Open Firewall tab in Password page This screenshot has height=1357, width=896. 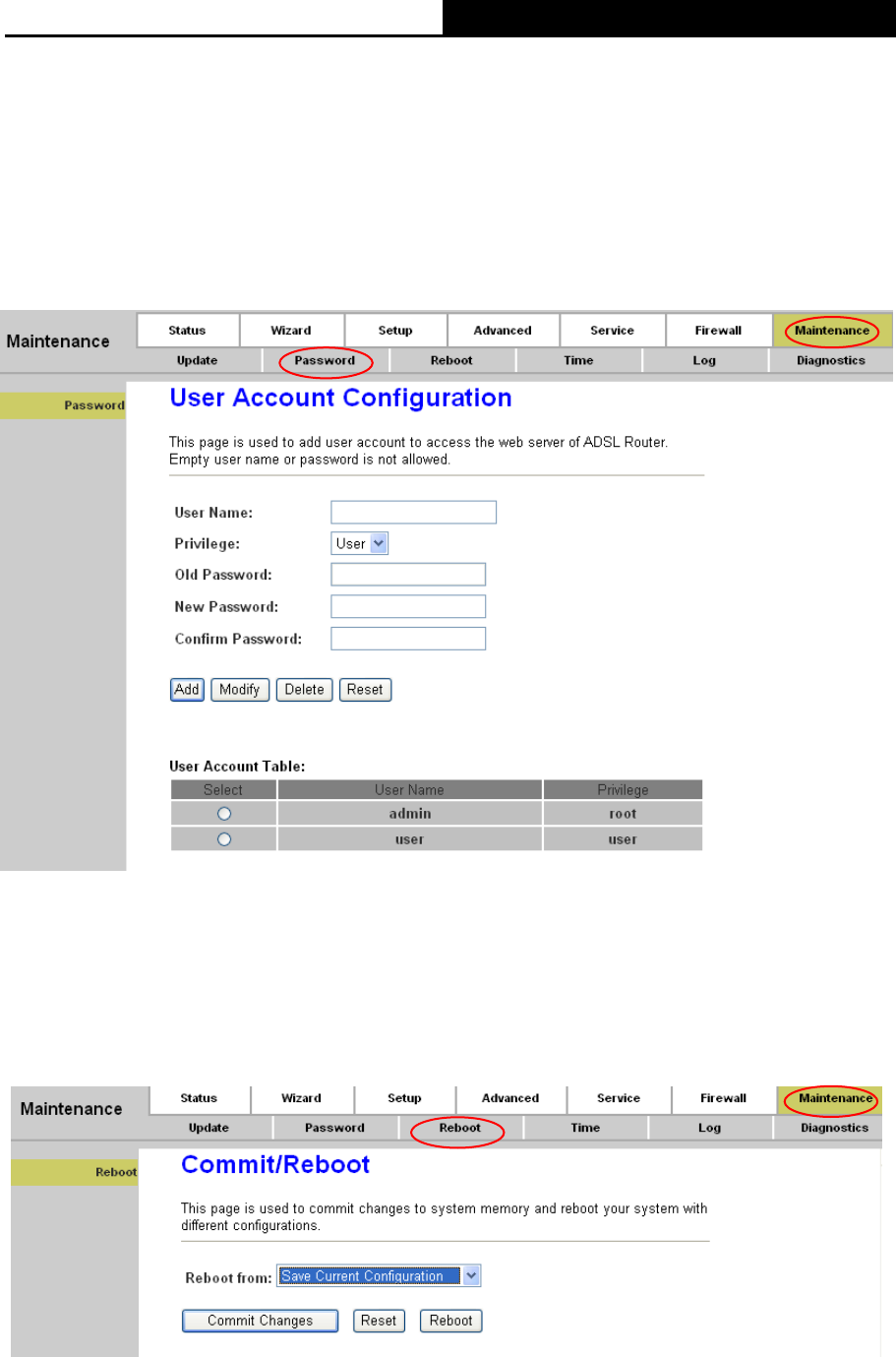718,331
